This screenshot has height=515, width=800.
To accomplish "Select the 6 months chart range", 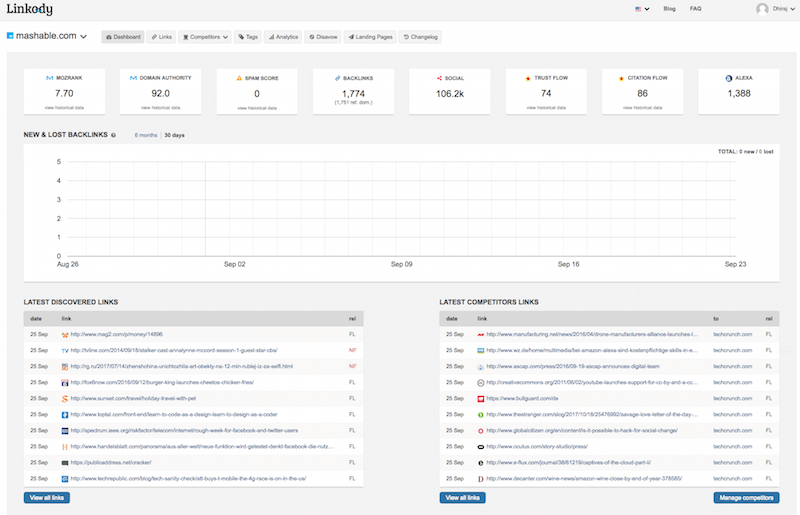I will click(x=146, y=135).
